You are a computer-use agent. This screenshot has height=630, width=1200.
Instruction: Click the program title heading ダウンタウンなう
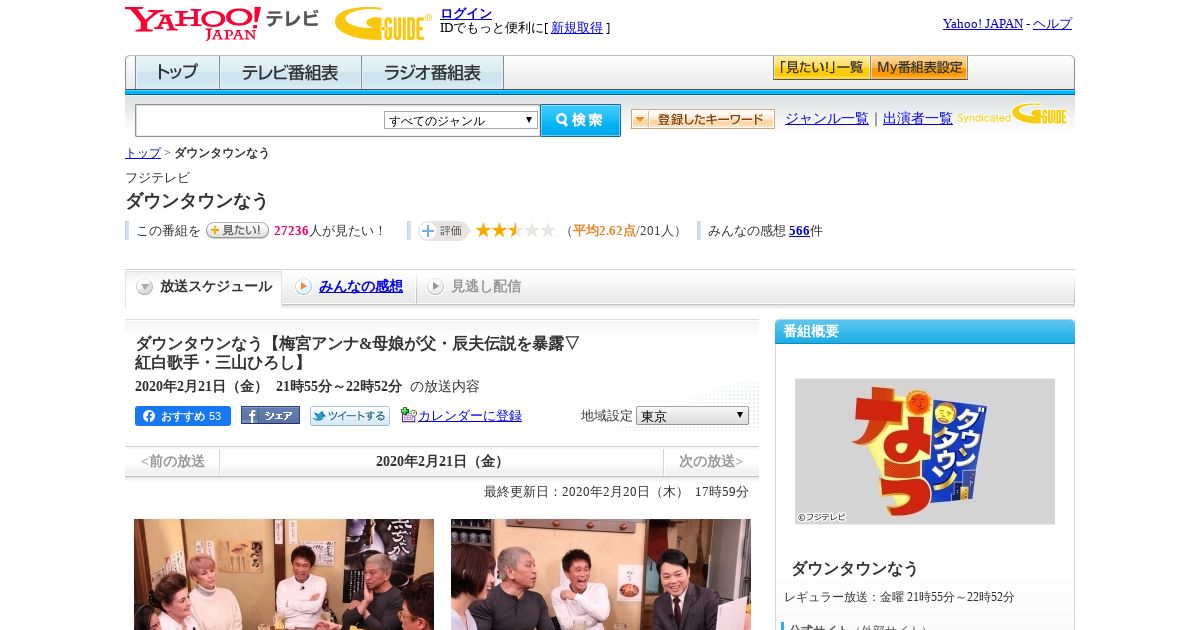(x=197, y=201)
